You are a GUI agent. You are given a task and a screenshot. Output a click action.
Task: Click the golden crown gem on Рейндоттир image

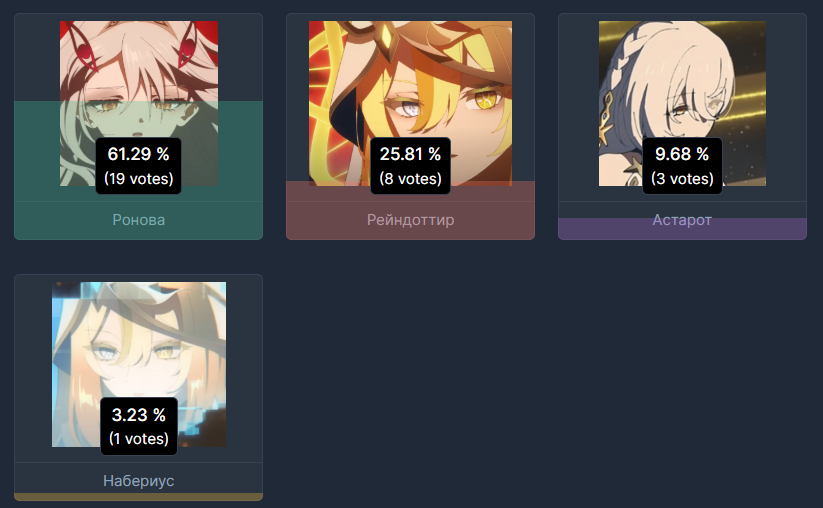[387, 35]
